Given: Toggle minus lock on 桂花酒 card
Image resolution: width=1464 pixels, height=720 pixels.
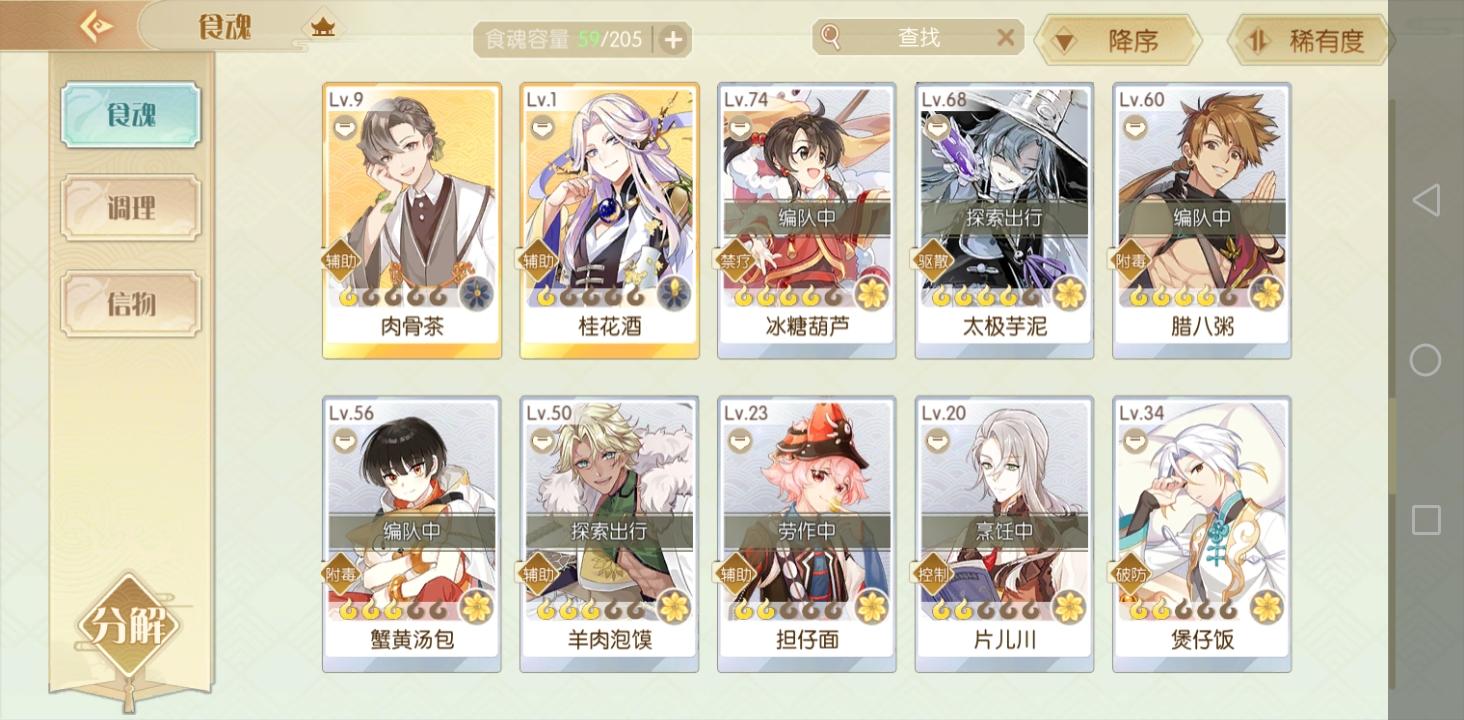Looking at the screenshot, I should click(x=541, y=127).
